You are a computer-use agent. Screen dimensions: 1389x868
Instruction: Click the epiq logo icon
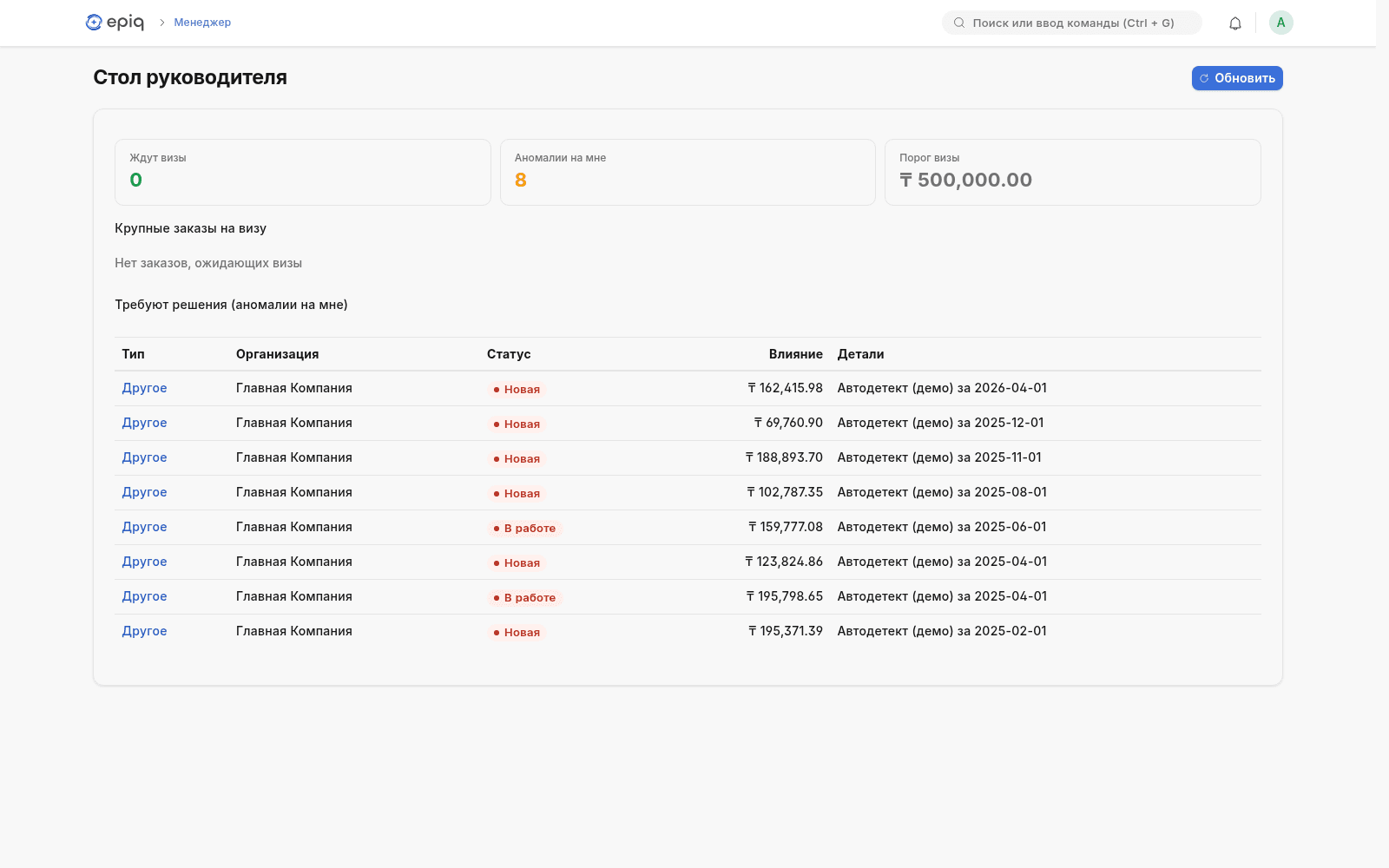[x=94, y=23]
